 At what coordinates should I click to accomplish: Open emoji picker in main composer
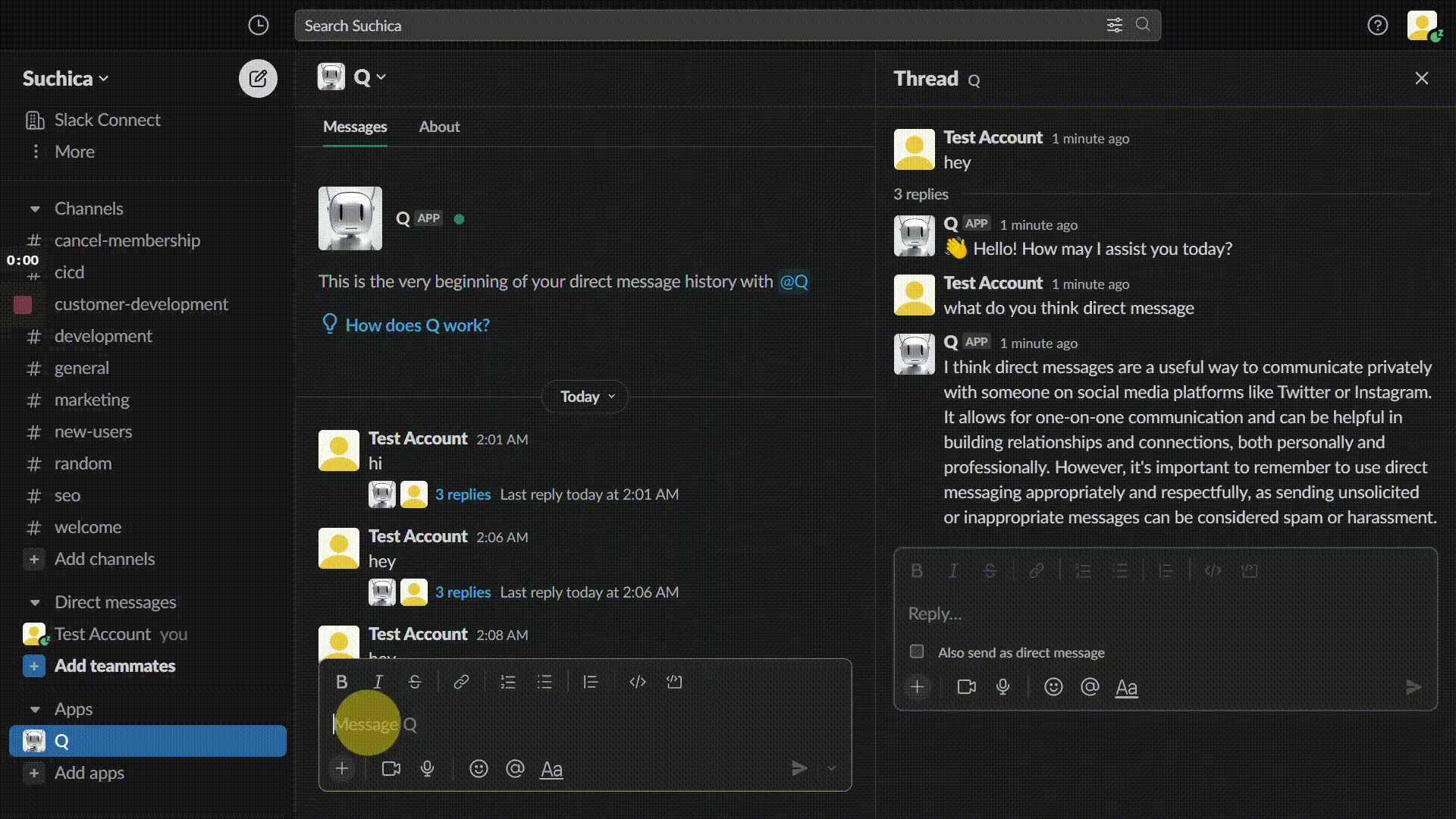tap(479, 769)
